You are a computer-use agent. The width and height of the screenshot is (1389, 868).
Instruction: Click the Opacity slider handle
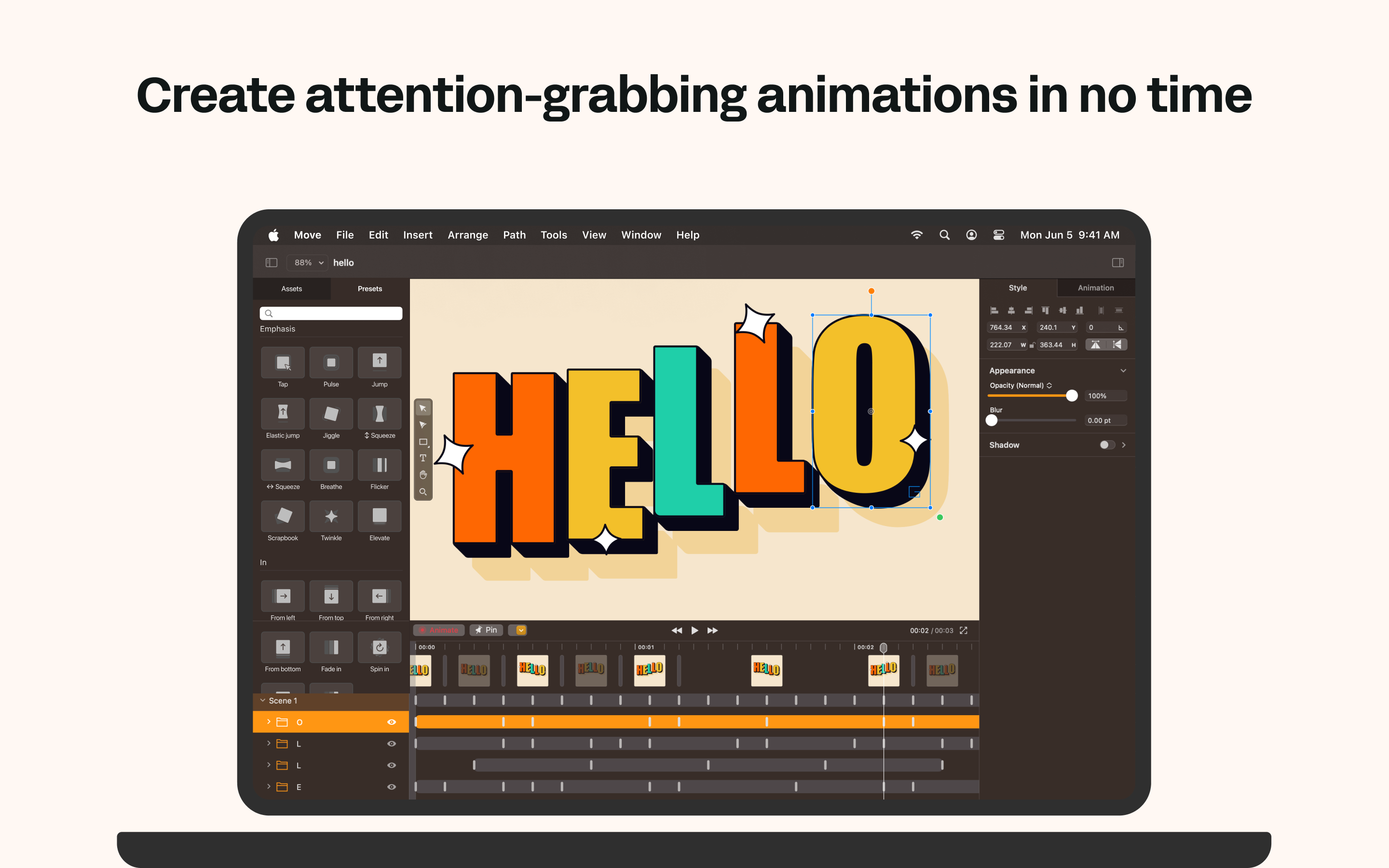pos(1071,395)
